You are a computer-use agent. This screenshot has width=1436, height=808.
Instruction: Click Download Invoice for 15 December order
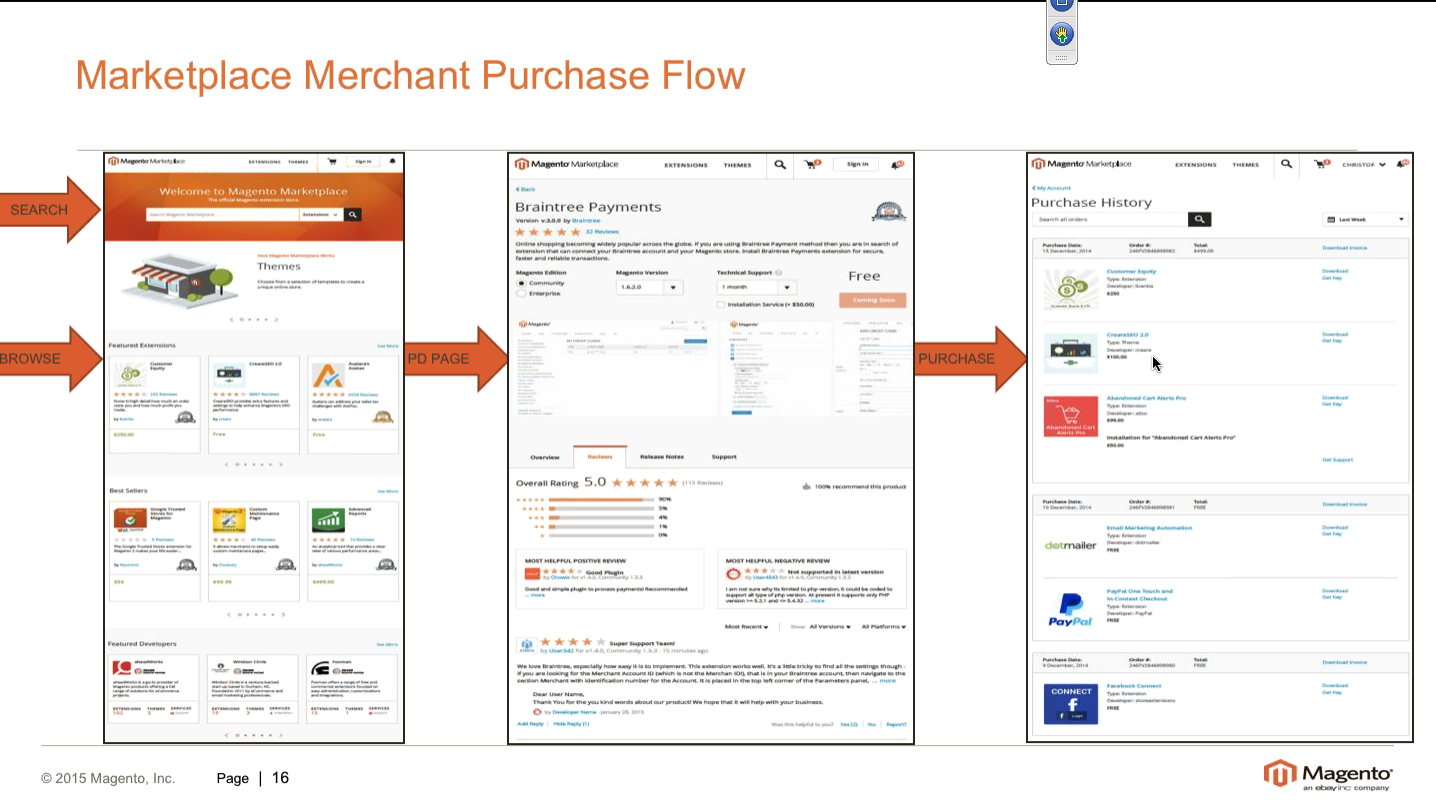(1344, 247)
